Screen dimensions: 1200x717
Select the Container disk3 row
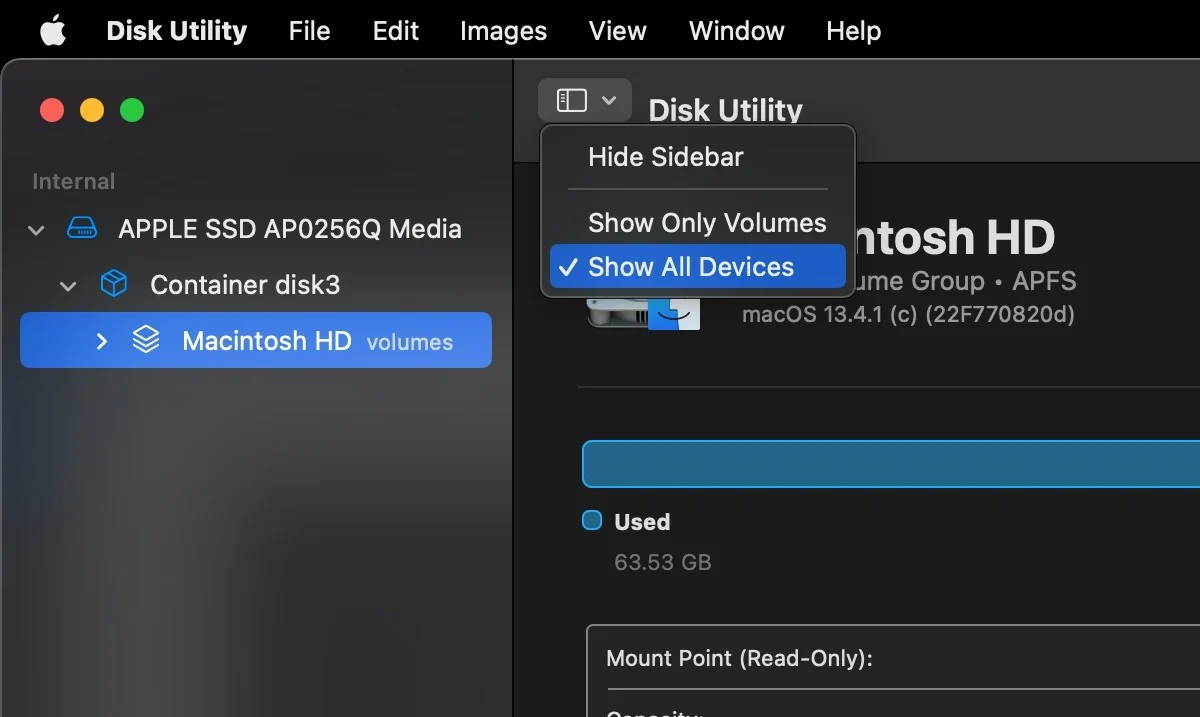(x=245, y=285)
